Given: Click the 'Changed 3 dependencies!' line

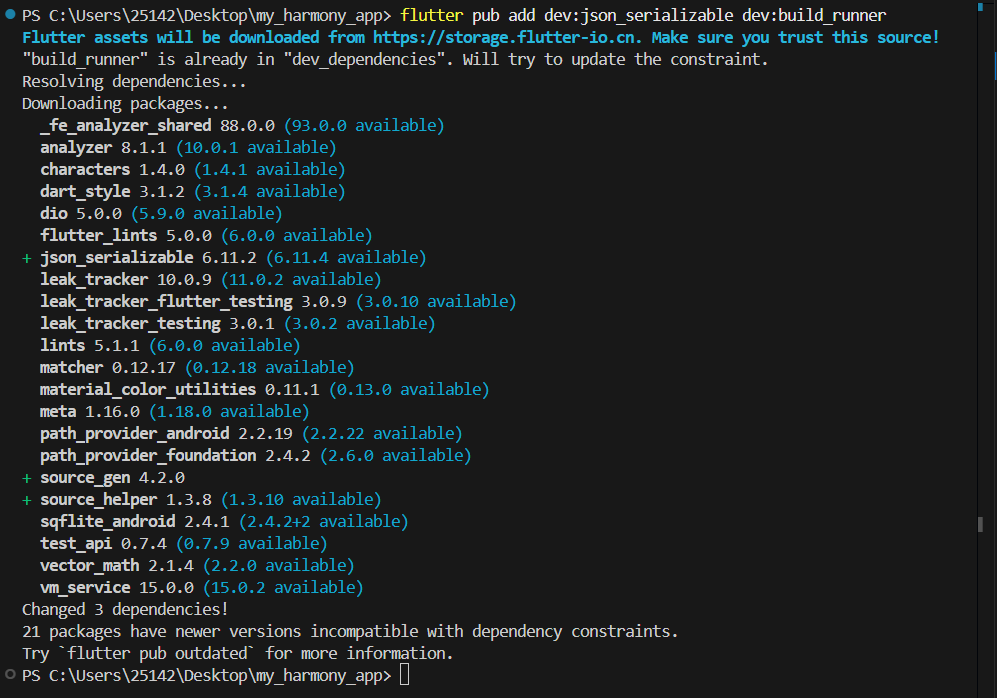Looking at the screenshot, I should point(125,610).
